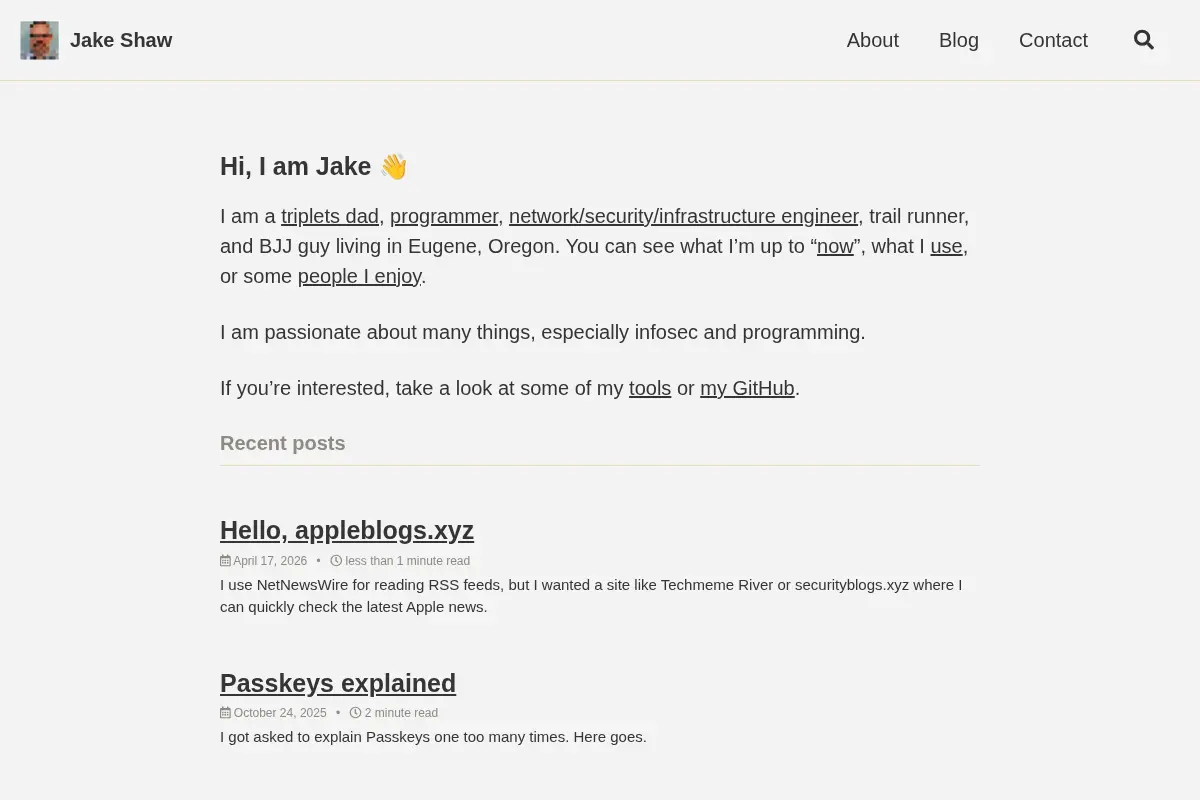Click the clock icon next to '2 minute read'
The image size is (1200, 800).
pos(355,713)
